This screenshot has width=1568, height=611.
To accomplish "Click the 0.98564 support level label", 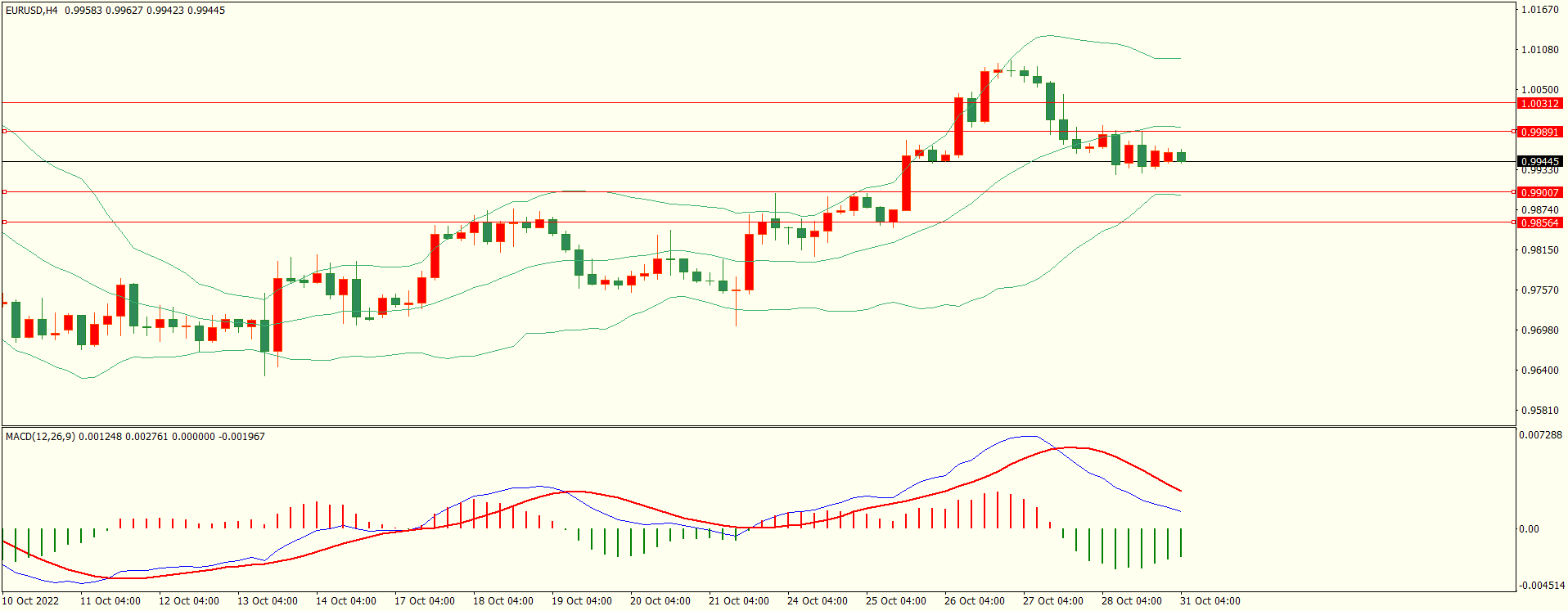I will (1539, 222).
